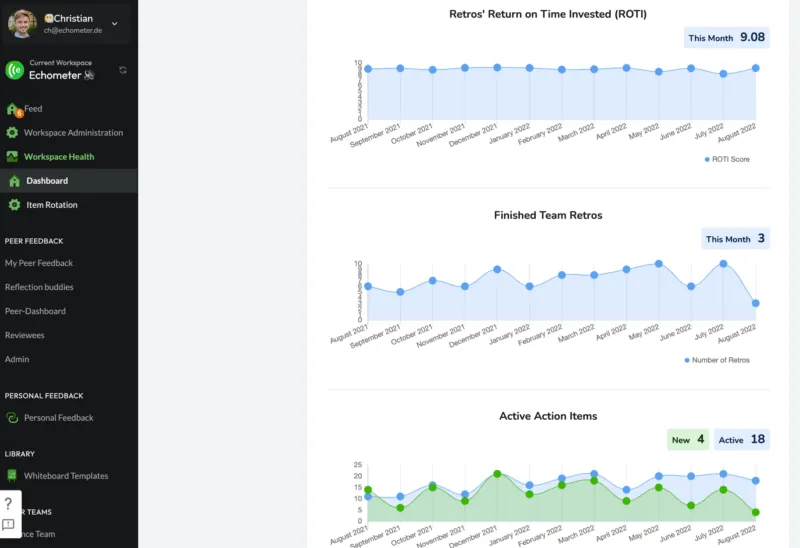
Task: Click the Workspace Health chart icon
Action: pos(13,157)
